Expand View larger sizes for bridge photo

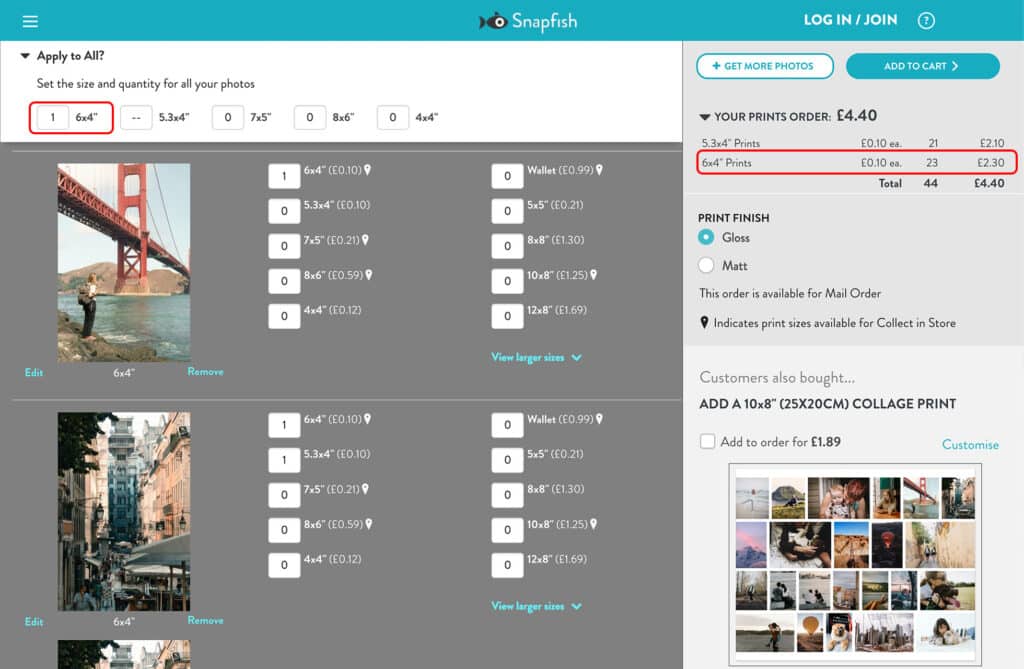coord(536,357)
